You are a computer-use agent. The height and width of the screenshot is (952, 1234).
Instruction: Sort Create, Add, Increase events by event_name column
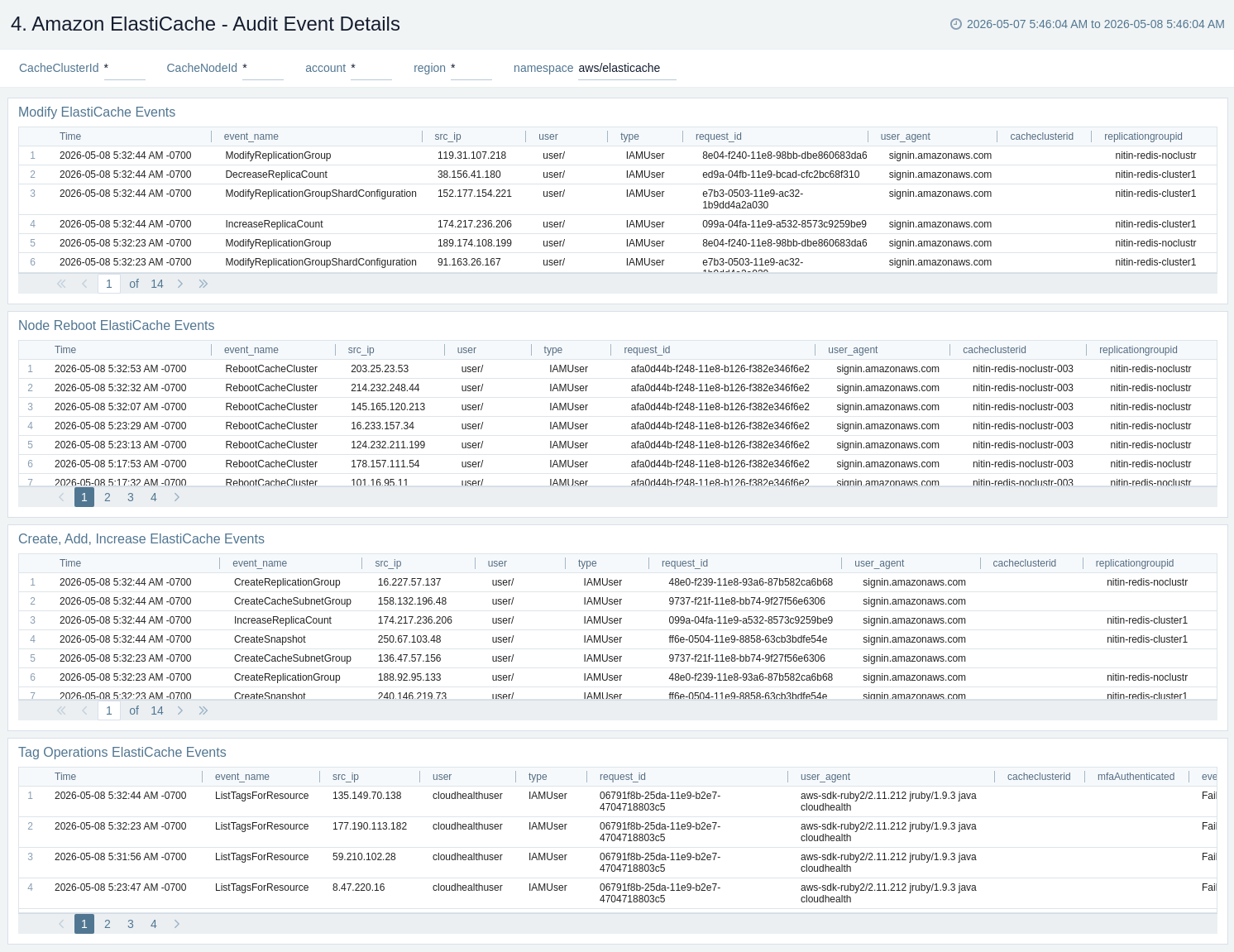point(260,563)
